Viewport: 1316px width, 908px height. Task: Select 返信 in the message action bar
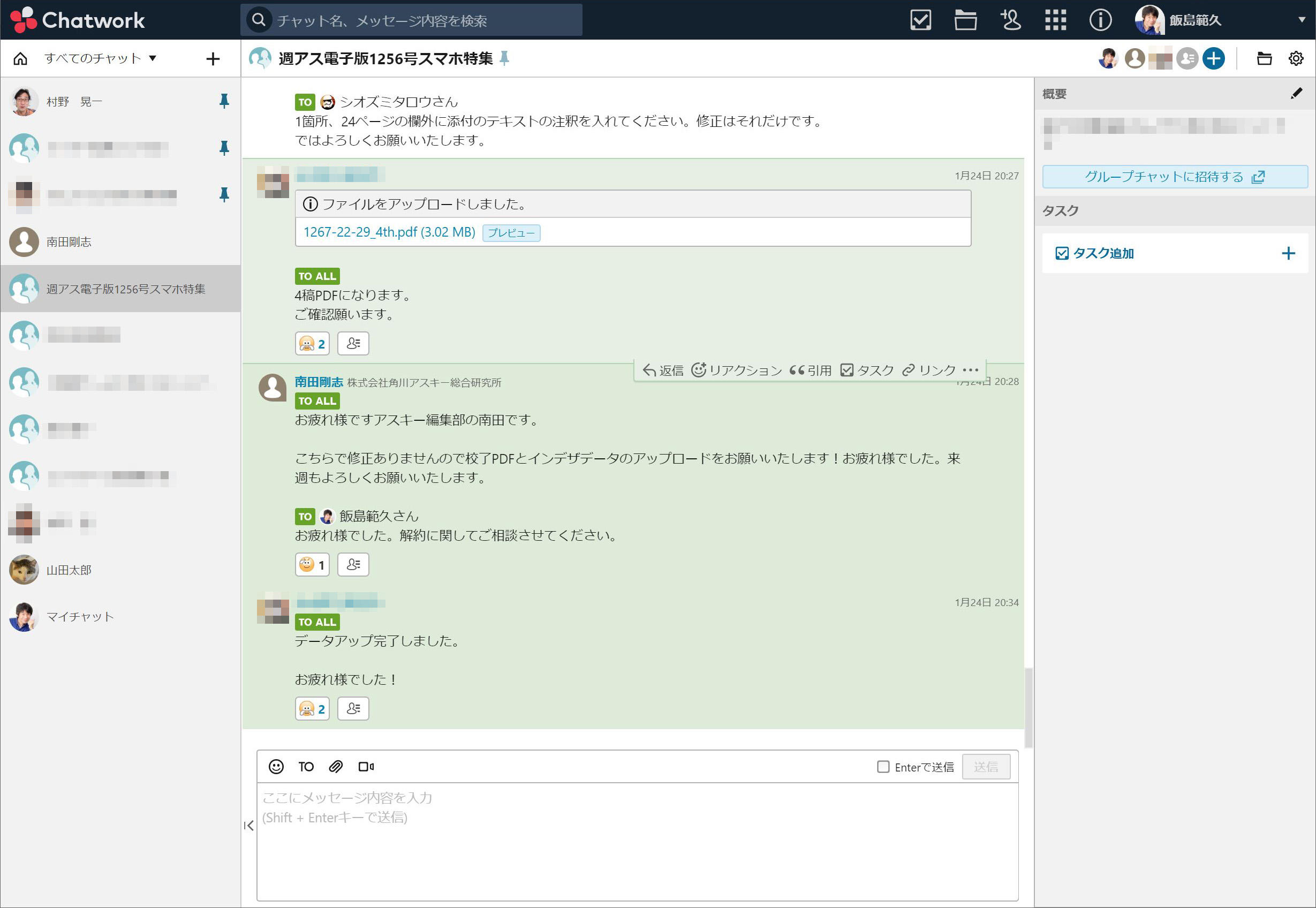(663, 370)
